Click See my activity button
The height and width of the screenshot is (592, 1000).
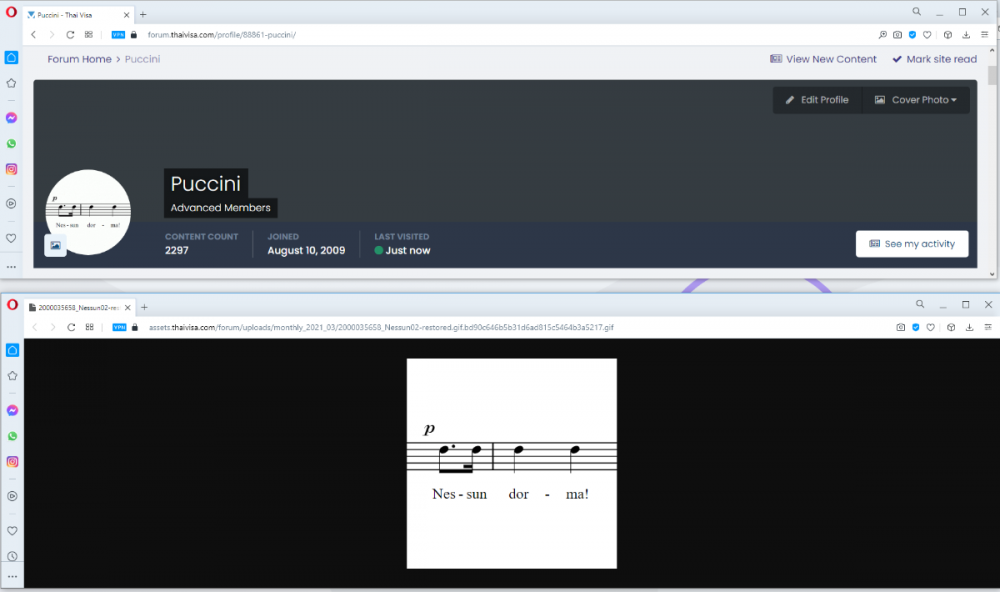[x=912, y=244]
